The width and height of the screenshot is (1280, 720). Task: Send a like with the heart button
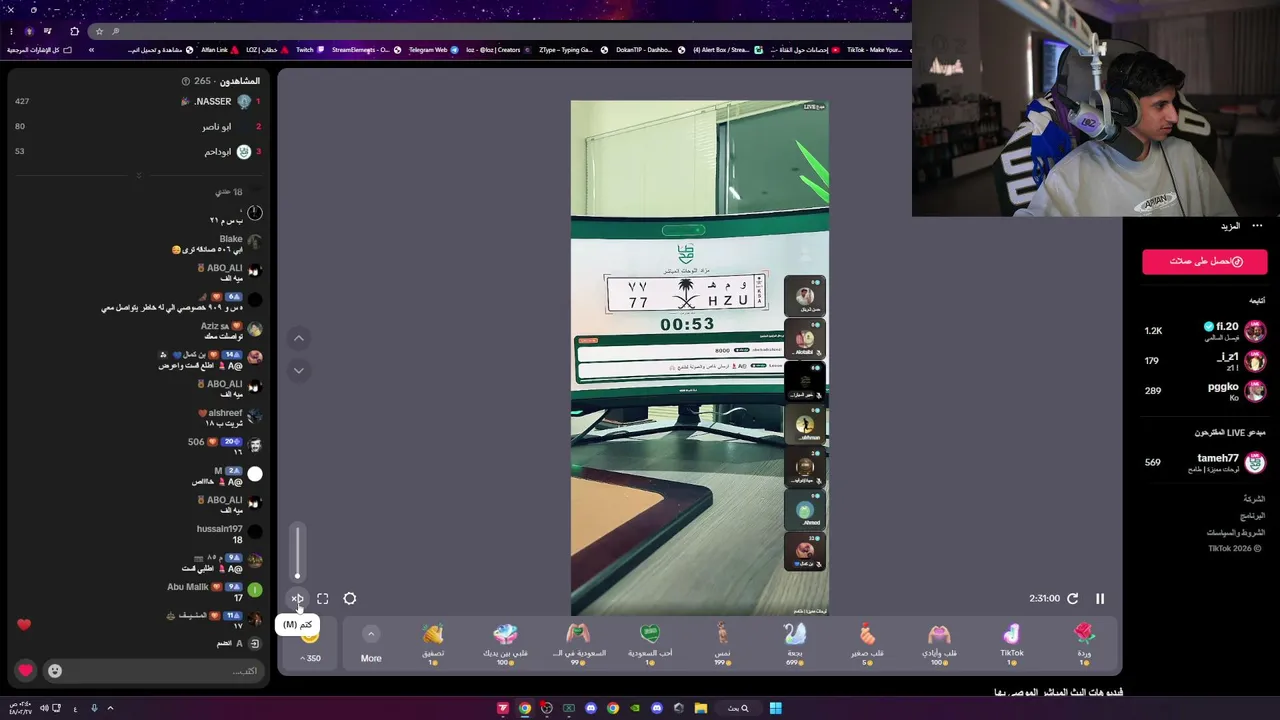coord(26,671)
